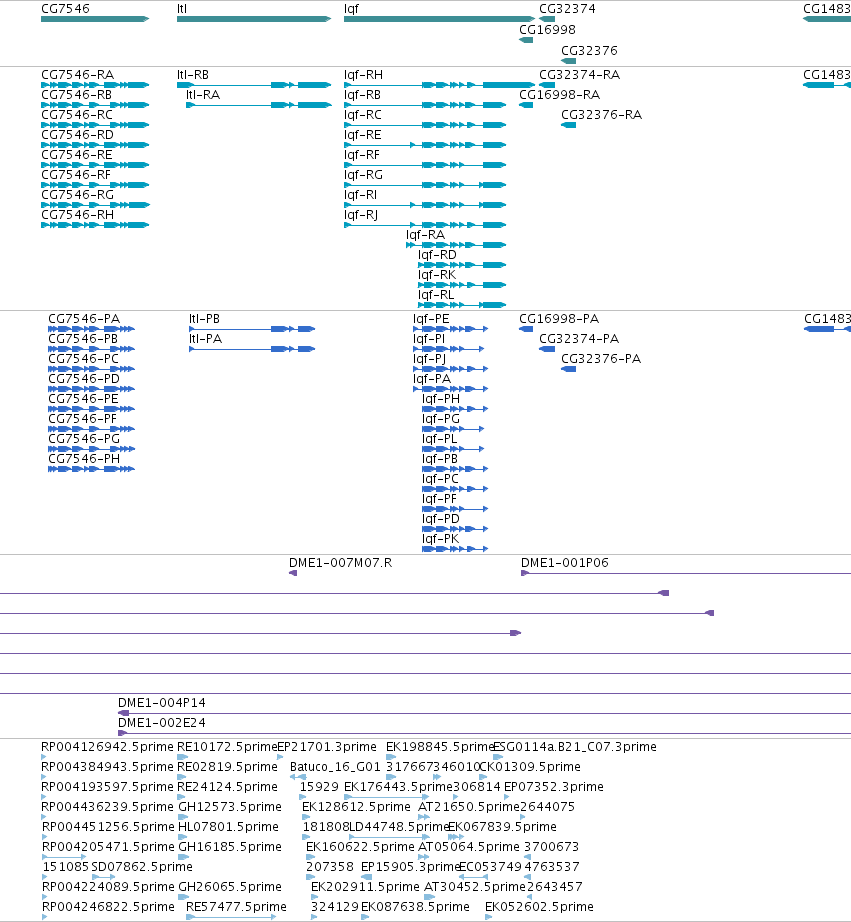Click EST RP004246822.5prime

tap(108, 907)
